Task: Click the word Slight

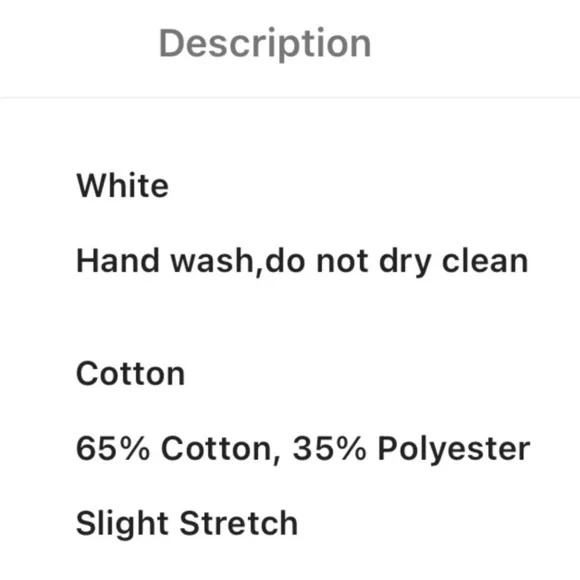Action: pyautogui.click(x=122, y=525)
